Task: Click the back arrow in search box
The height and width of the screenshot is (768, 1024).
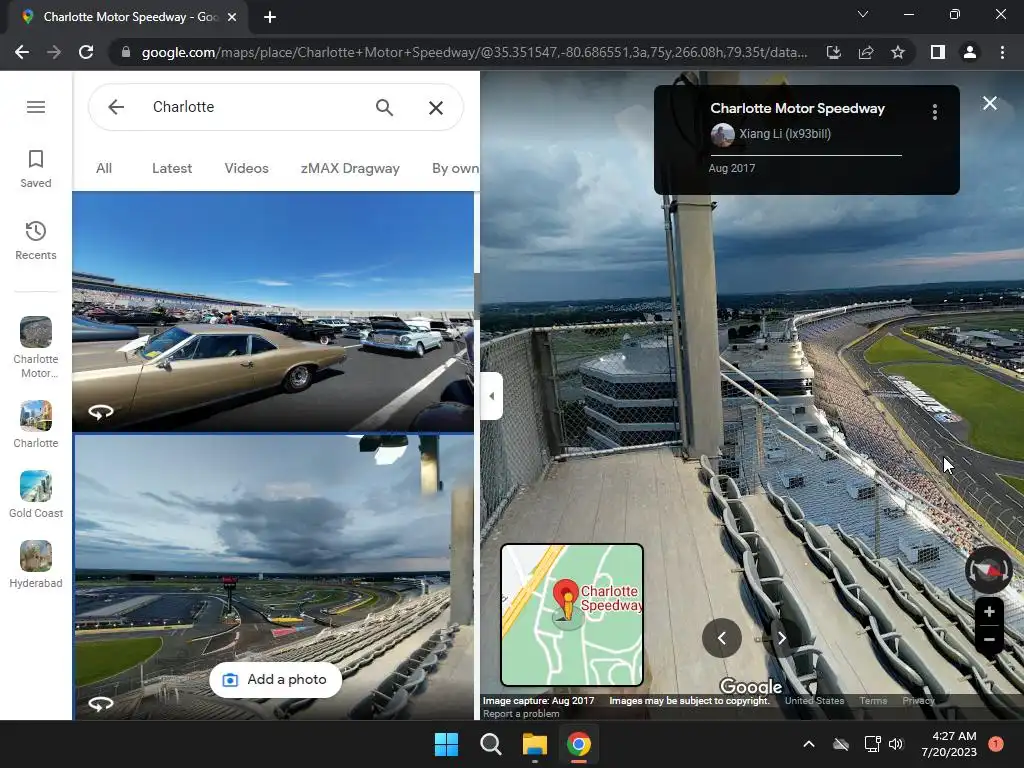Action: pos(116,106)
